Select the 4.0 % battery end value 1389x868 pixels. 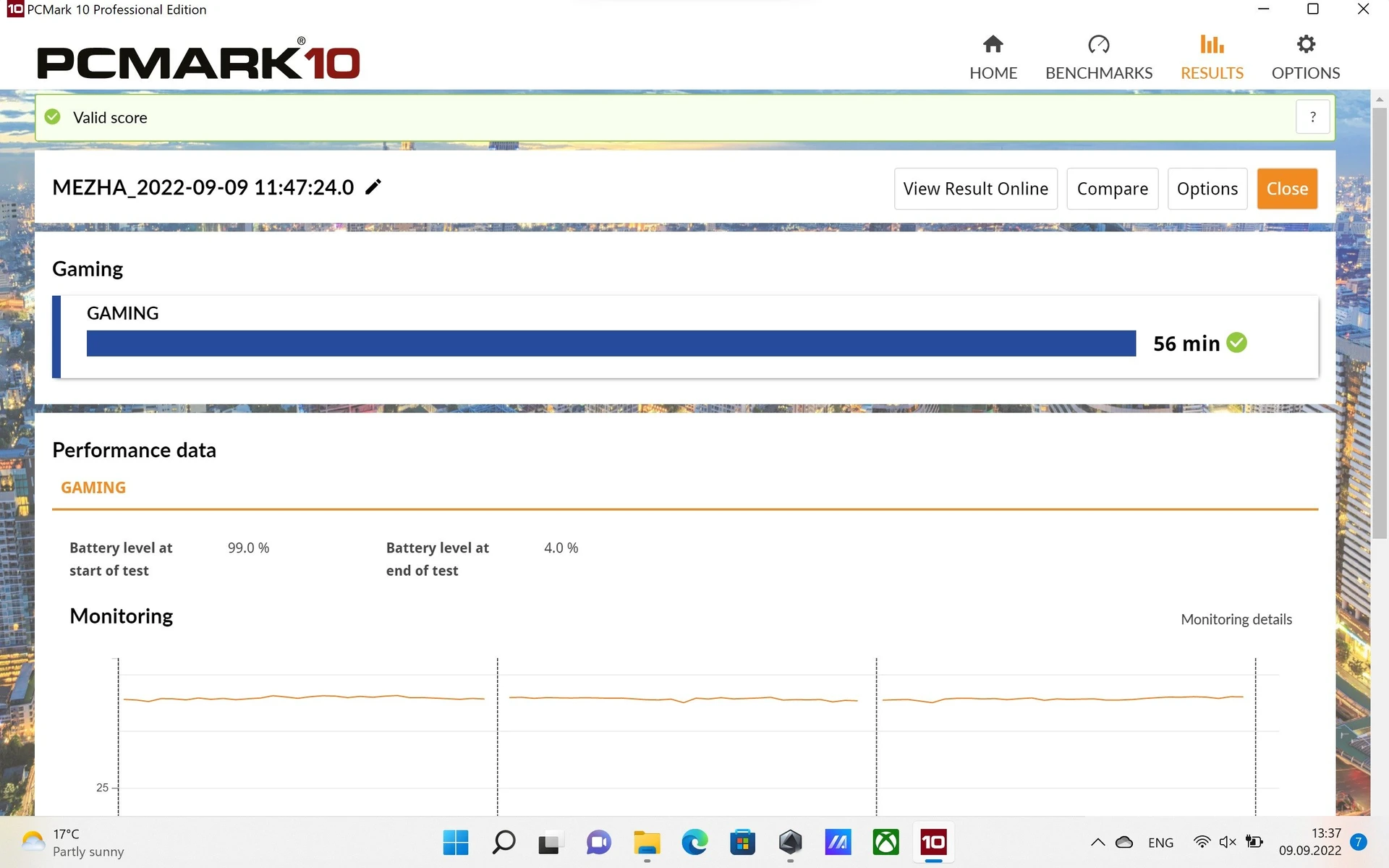coord(561,548)
